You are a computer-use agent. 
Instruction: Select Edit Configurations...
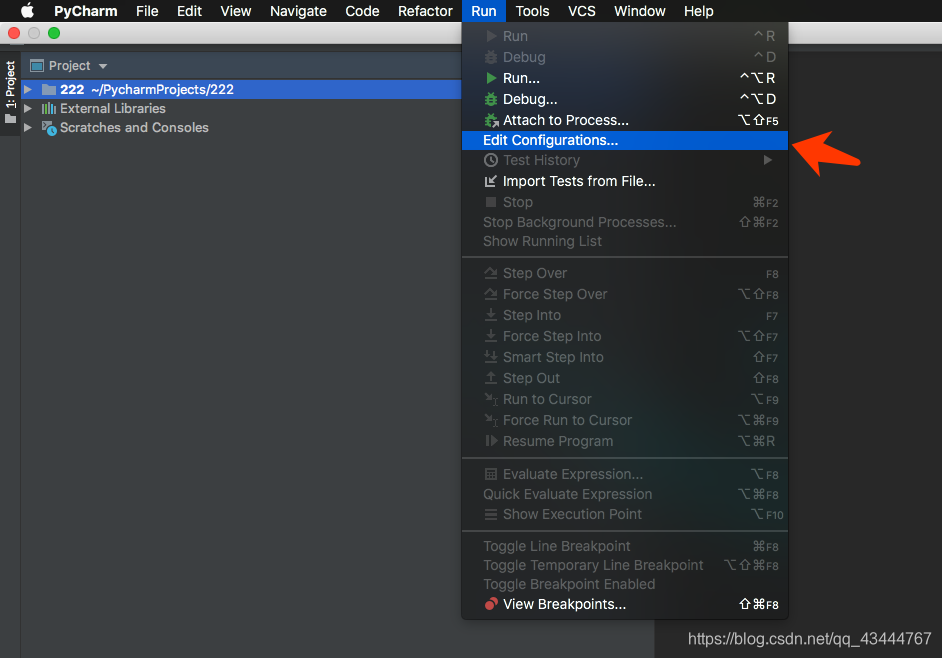pyautogui.click(x=625, y=140)
